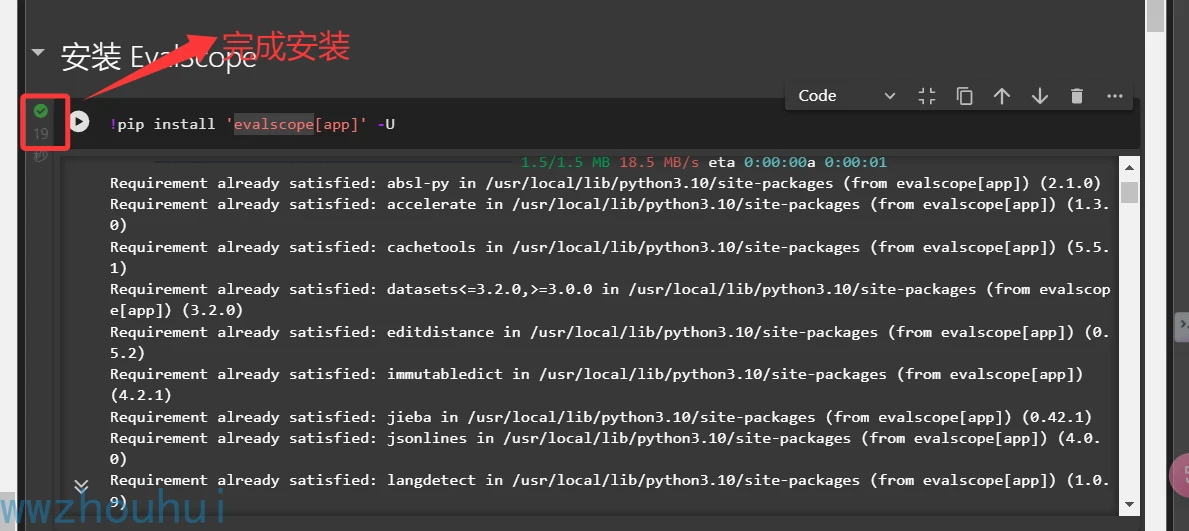
Task: Expand output with the double-chevron arrow
Action: point(82,486)
